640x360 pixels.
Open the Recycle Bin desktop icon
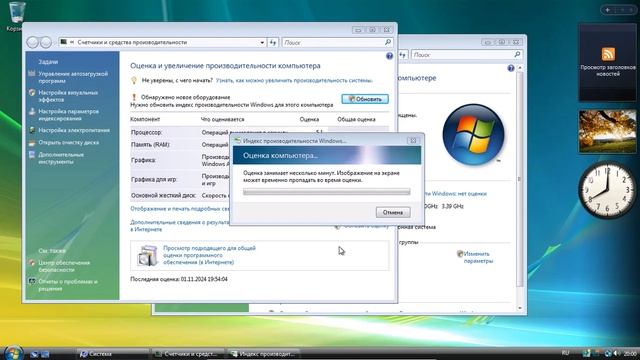pos(16,16)
